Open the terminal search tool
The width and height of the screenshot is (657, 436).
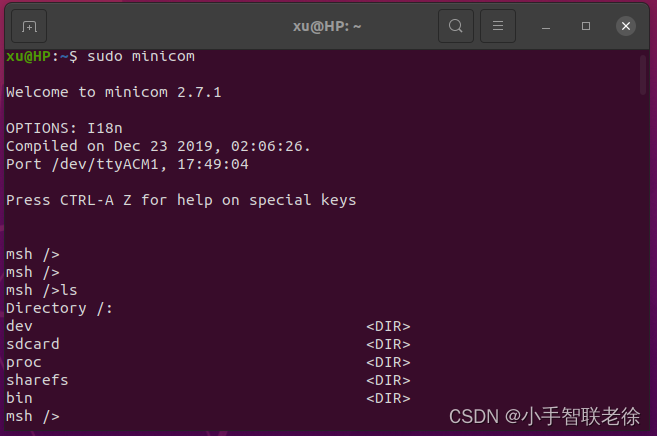[456, 26]
